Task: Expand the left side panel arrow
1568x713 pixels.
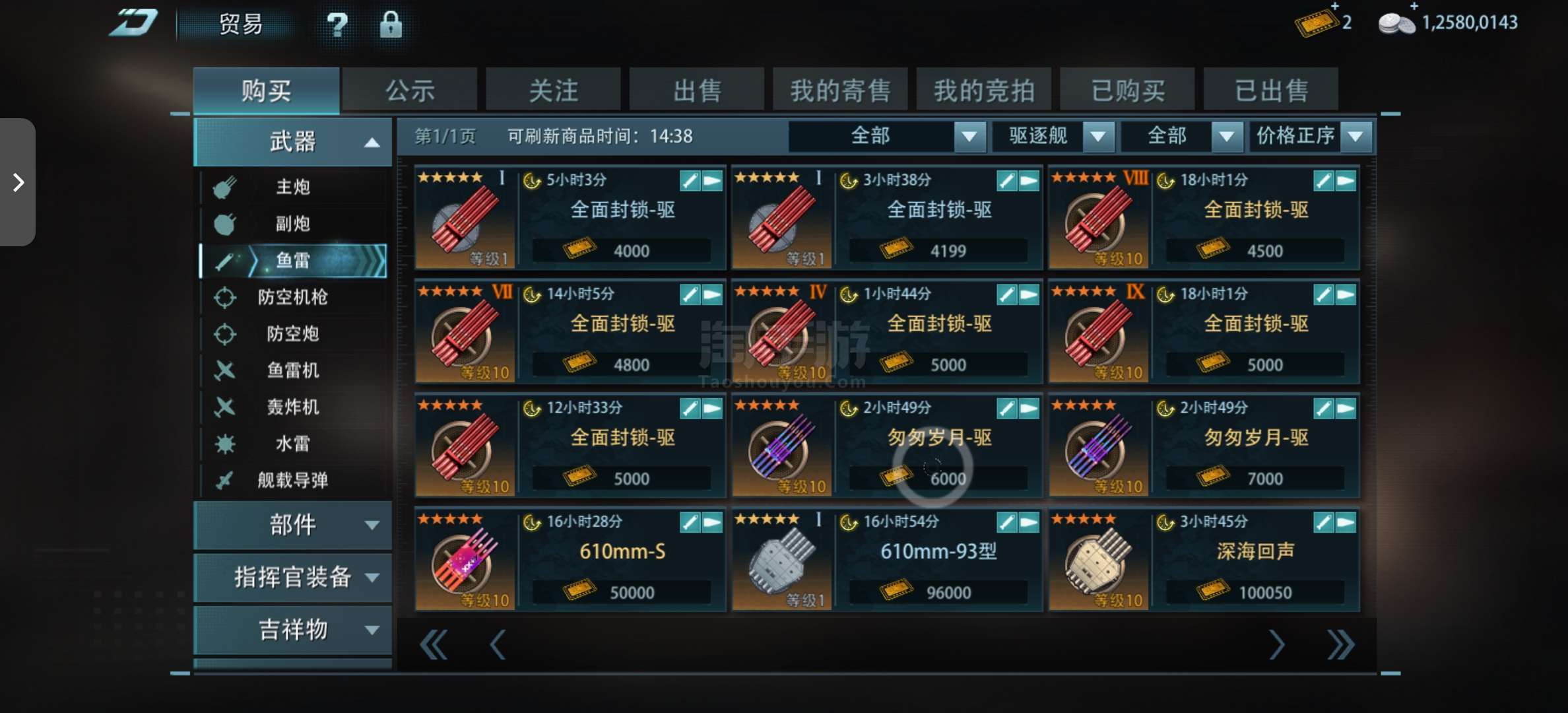Action: [x=18, y=182]
